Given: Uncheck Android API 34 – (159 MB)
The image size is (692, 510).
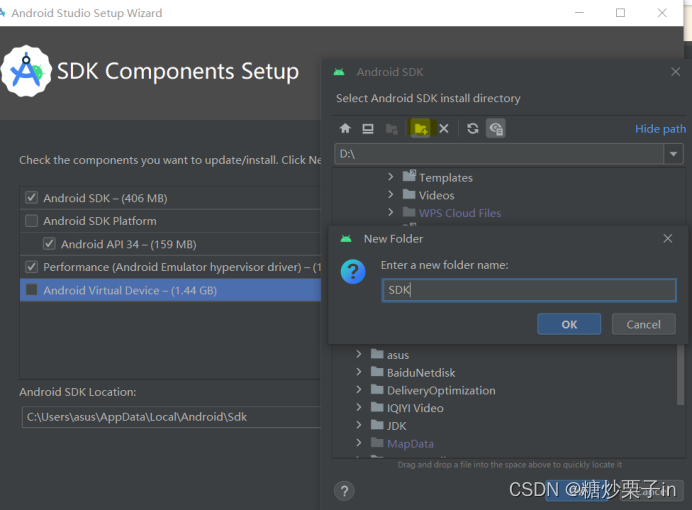Looking at the screenshot, I should (x=49, y=244).
